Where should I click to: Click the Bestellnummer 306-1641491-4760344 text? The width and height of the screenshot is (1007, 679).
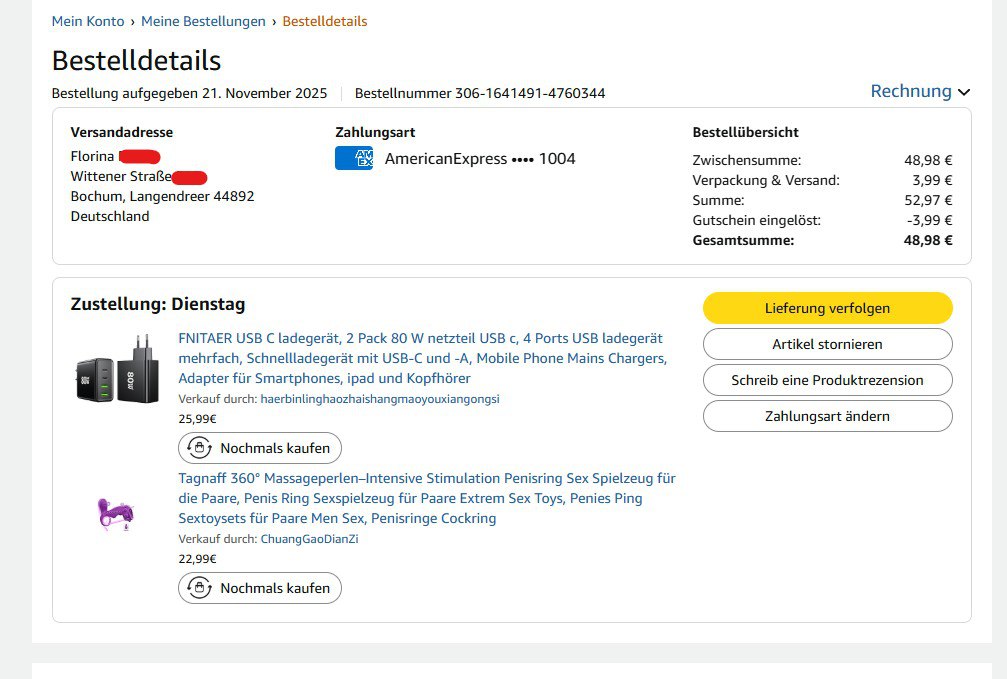(x=479, y=93)
